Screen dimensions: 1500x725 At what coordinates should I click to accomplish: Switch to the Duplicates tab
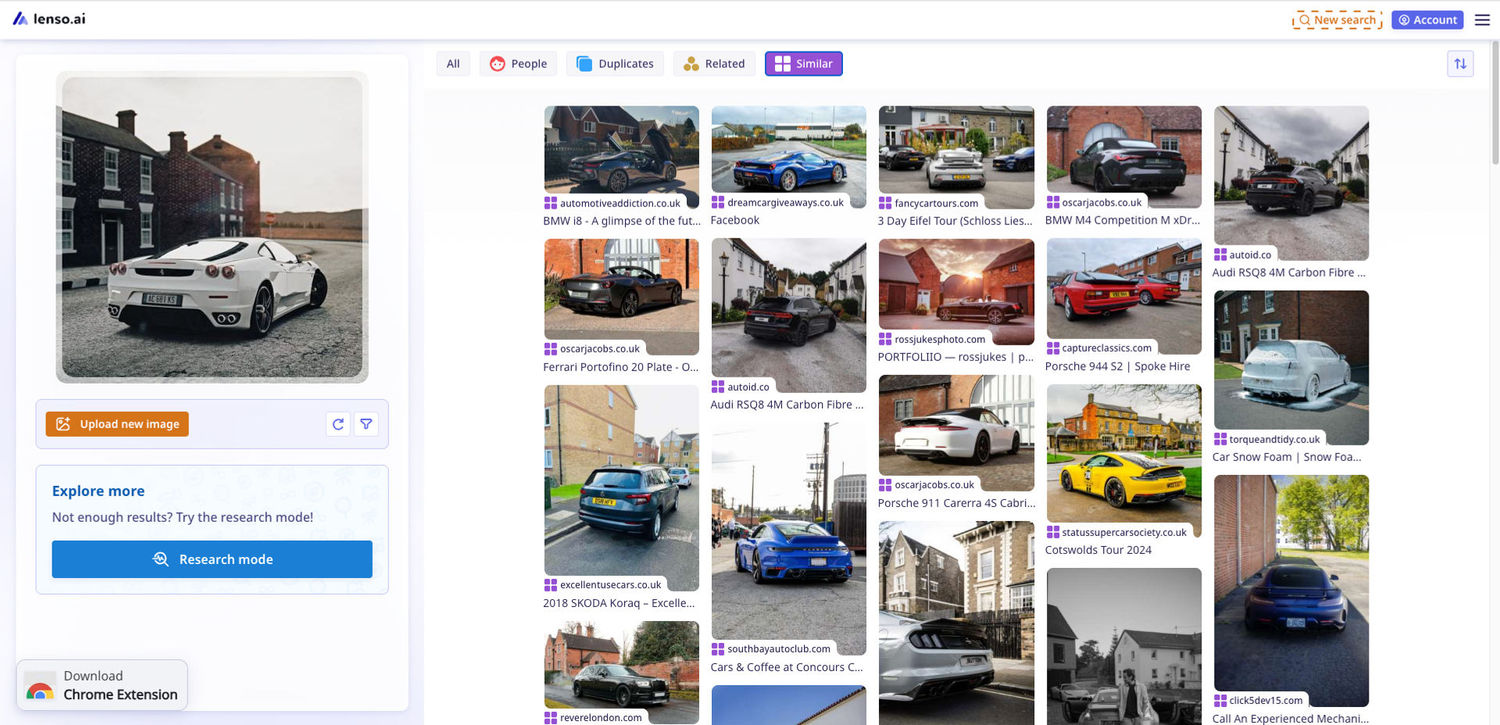[x=614, y=64]
